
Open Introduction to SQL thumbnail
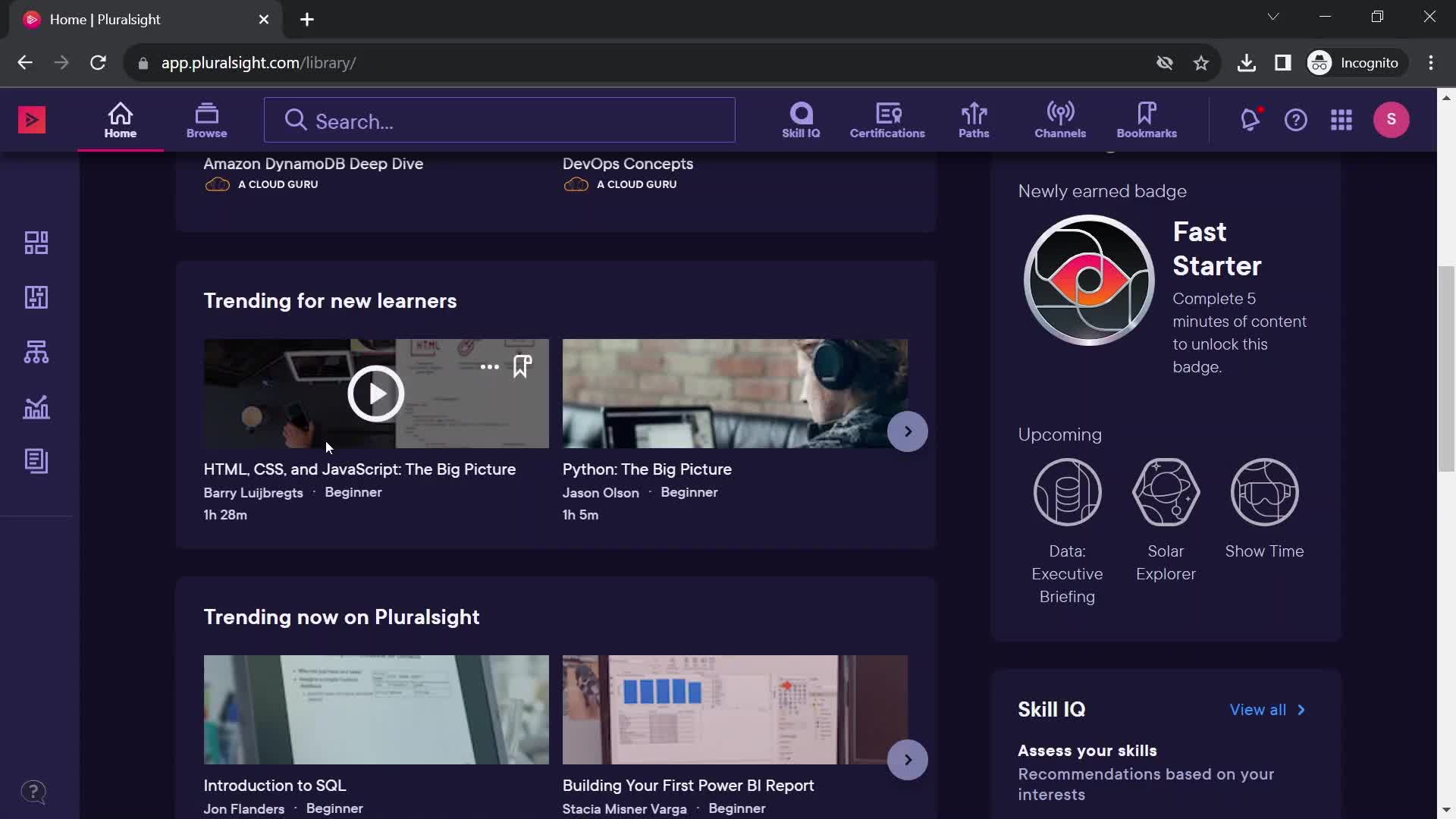(x=376, y=710)
